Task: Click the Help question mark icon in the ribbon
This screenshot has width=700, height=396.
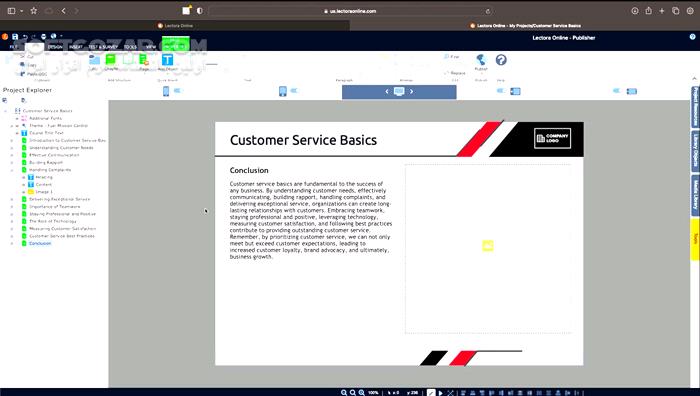Action: (501, 60)
